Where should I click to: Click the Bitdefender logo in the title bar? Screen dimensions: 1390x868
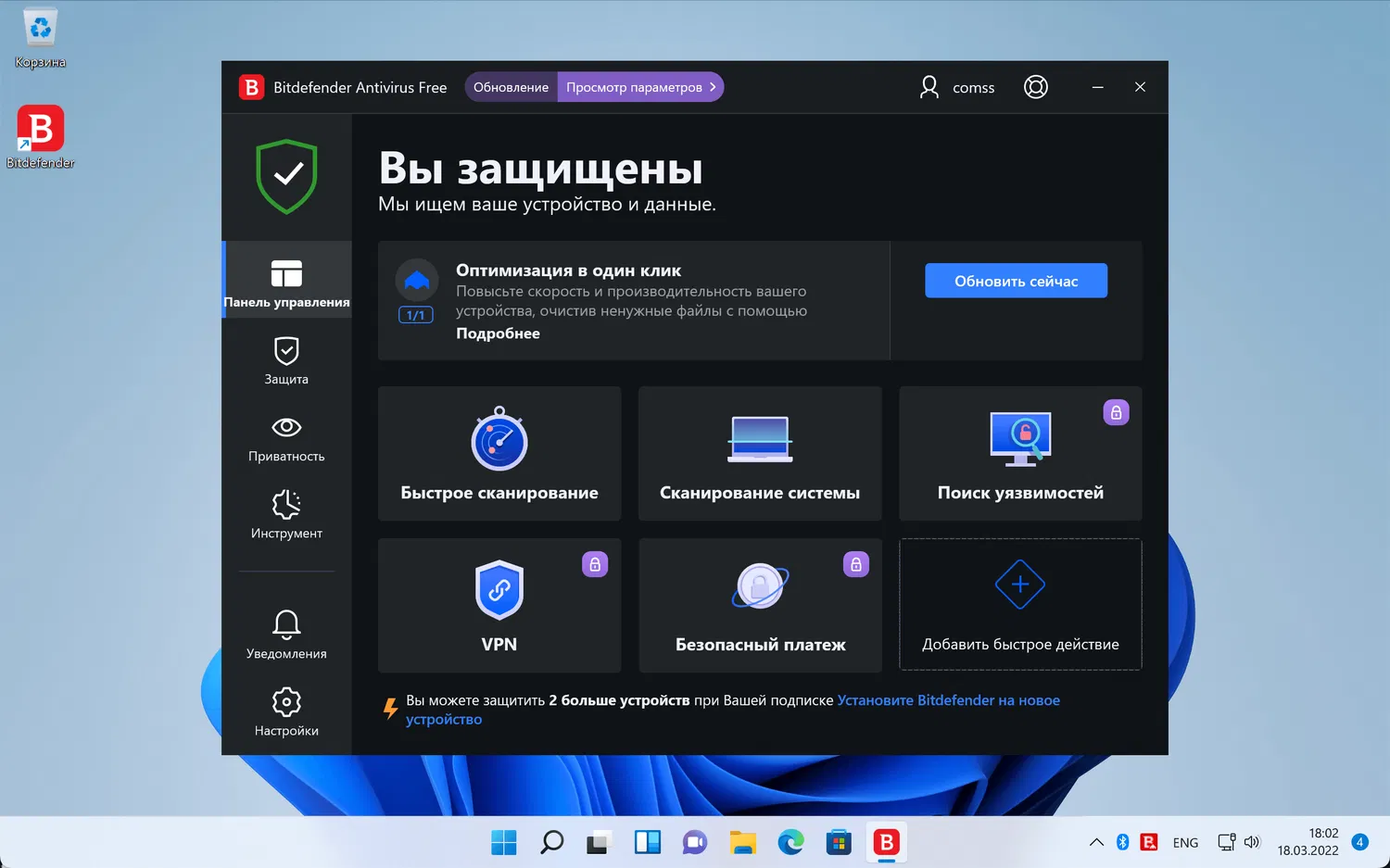click(x=251, y=87)
